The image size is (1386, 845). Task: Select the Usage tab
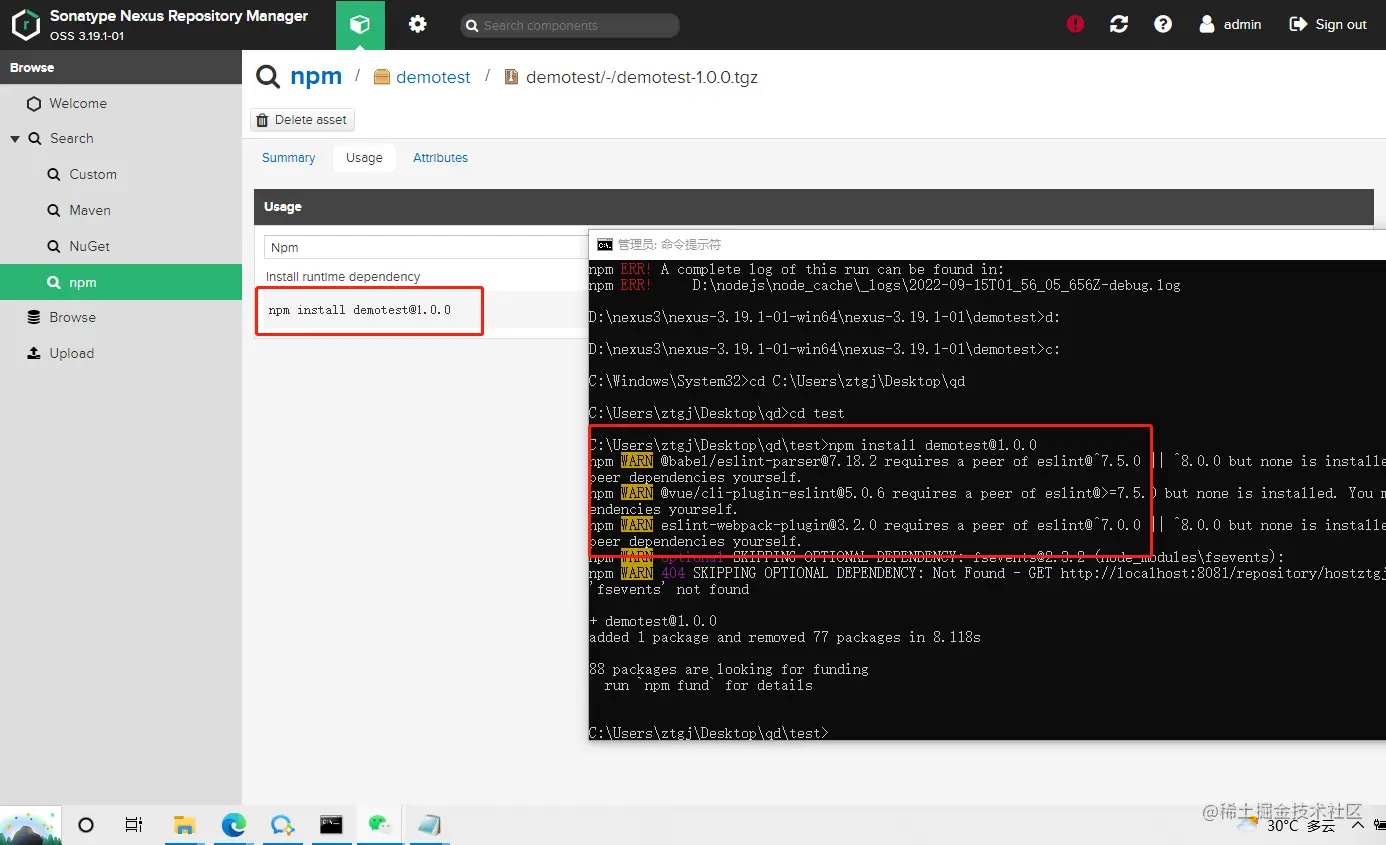[364, 158]
